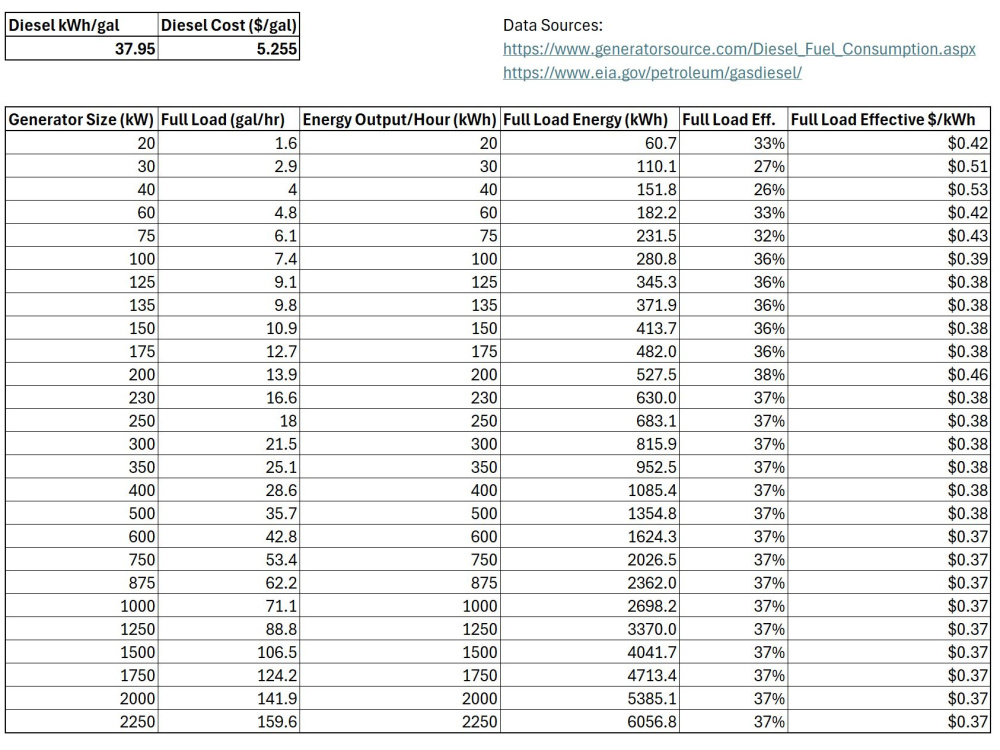Click the 42.8 gal/hr full load cell
1000x750 pixels.
pyautogui.click(x=229, y=536)
